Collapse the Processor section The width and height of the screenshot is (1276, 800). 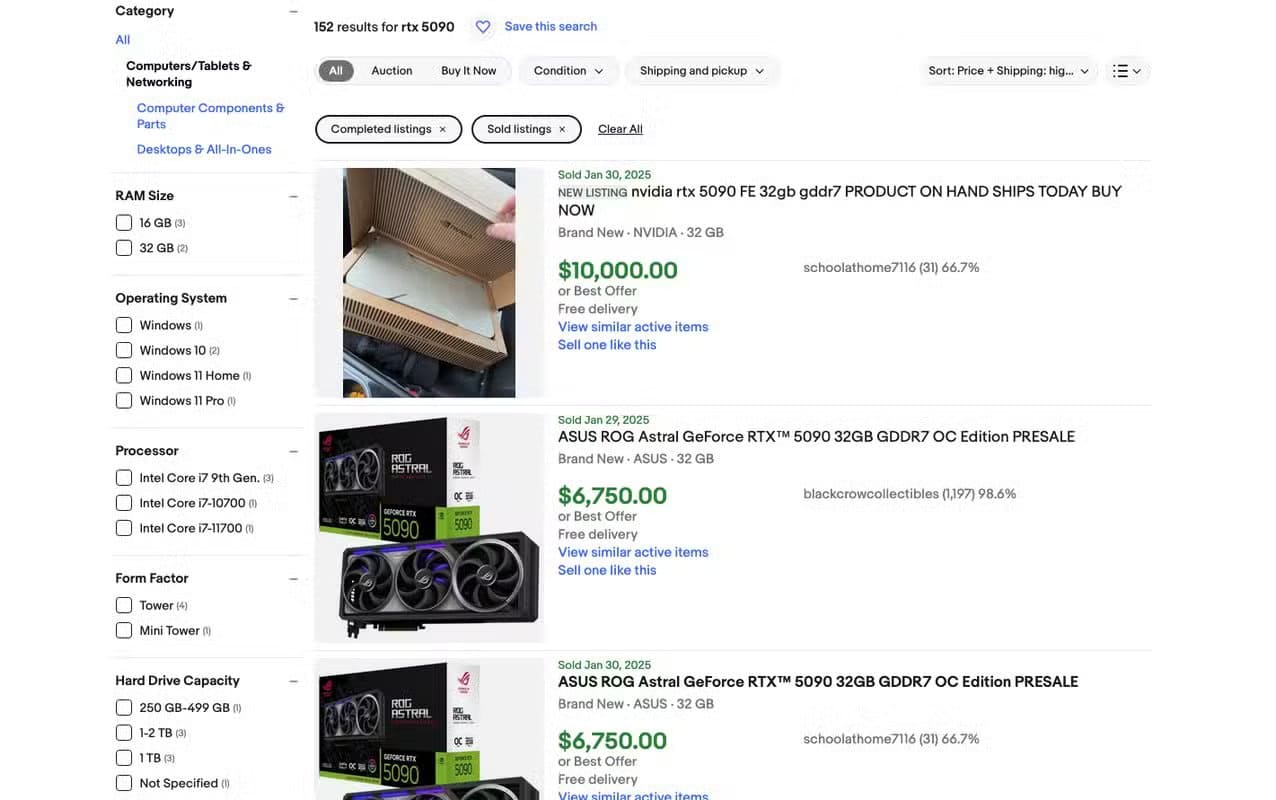pyautogui.click(x=293, y=451)
